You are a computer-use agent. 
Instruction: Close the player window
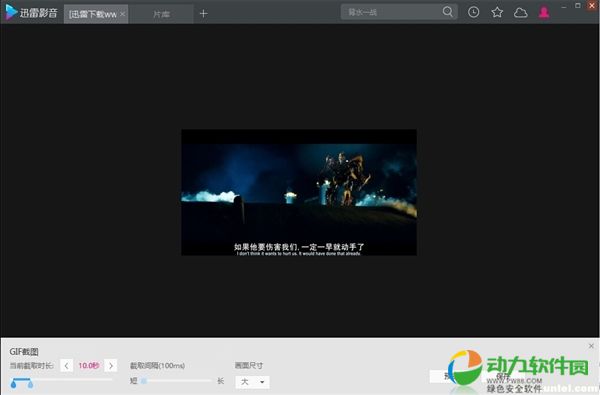pyautogui.click(x=592, y=5)
